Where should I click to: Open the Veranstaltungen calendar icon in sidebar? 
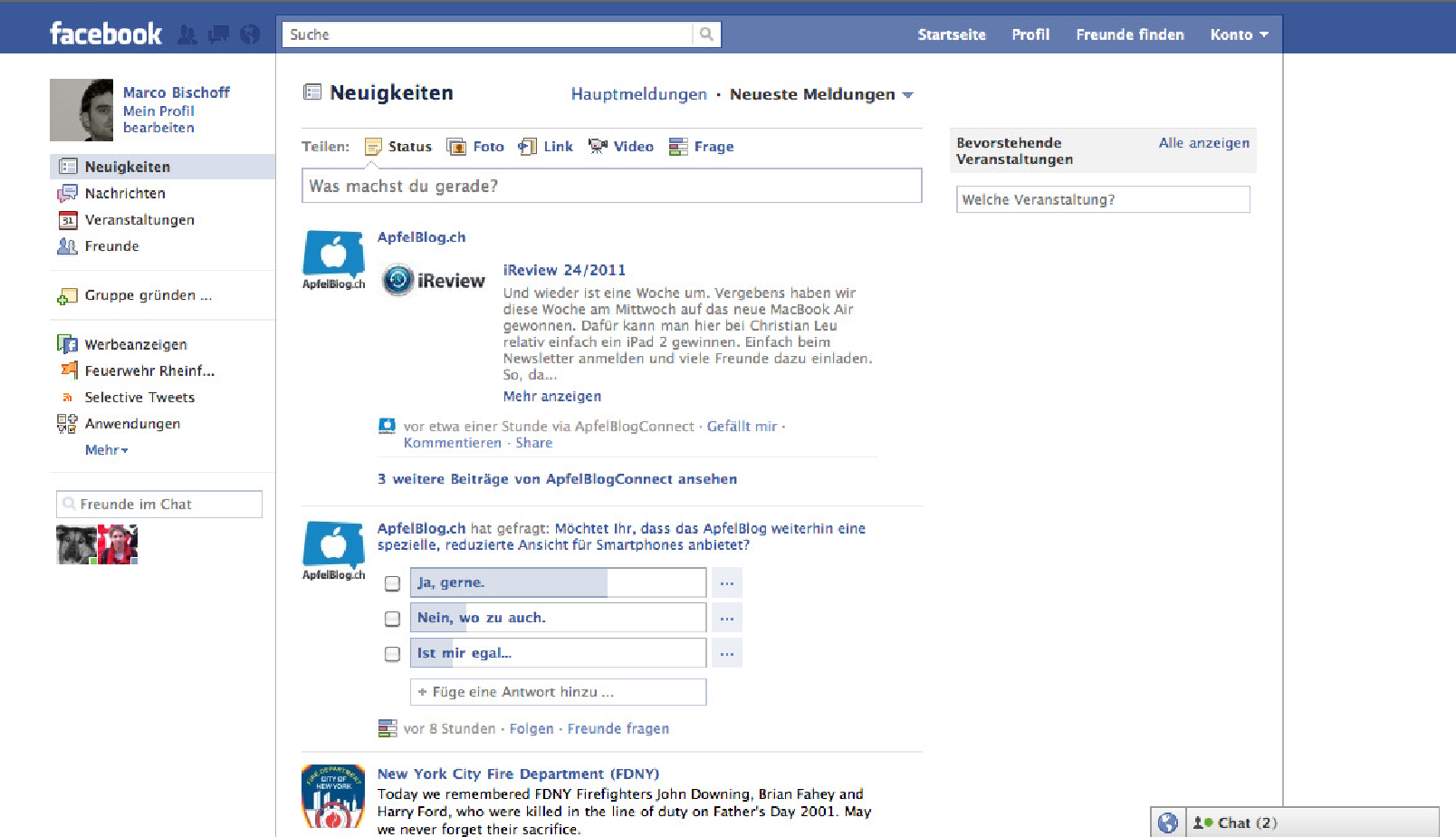click(x=67, y=220)
